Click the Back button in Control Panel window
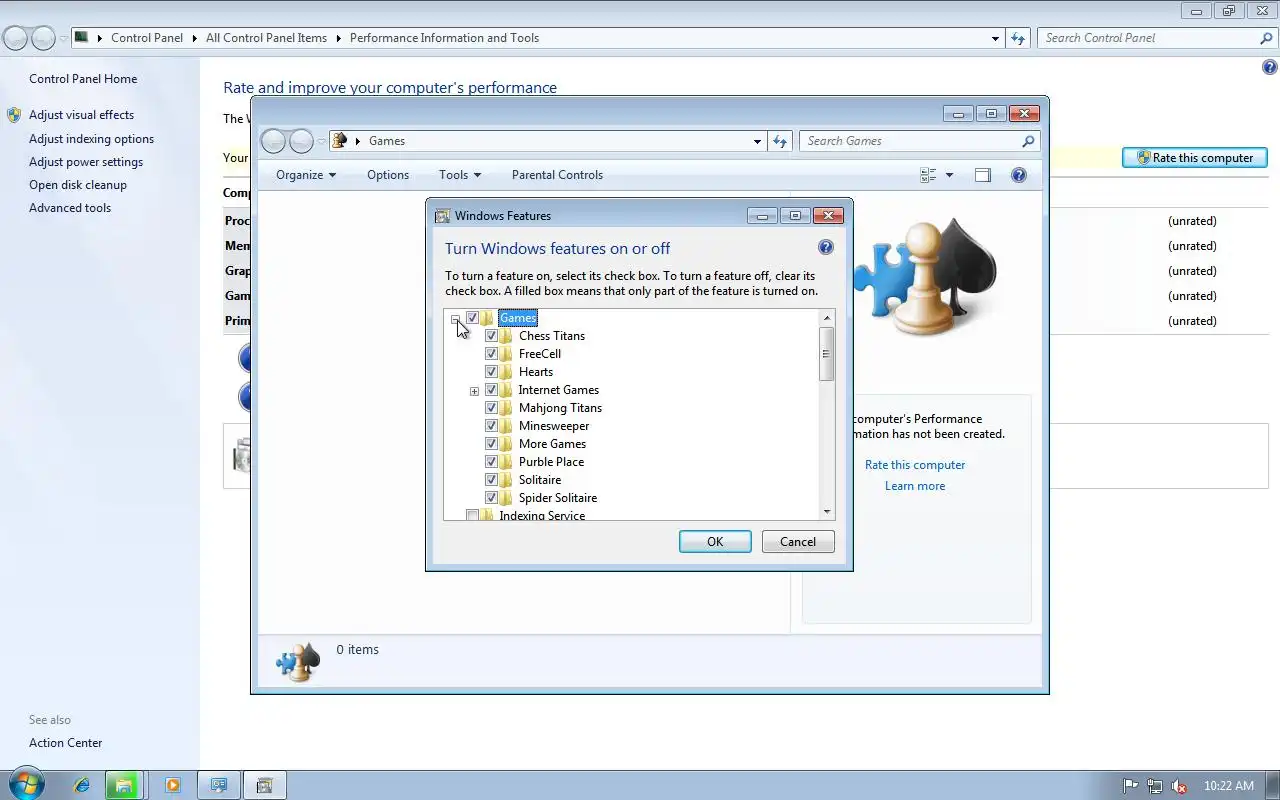This screenshot has height=800, width=1280. click(15, 39)
